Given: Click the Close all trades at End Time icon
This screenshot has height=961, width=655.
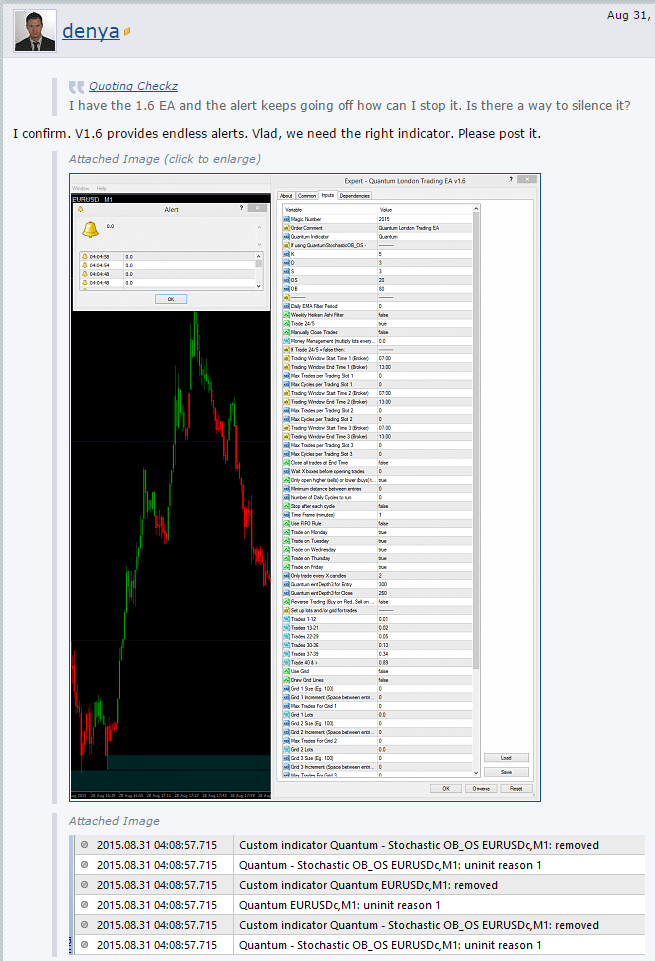Looking at the screenshot, I should pos(286,463).
